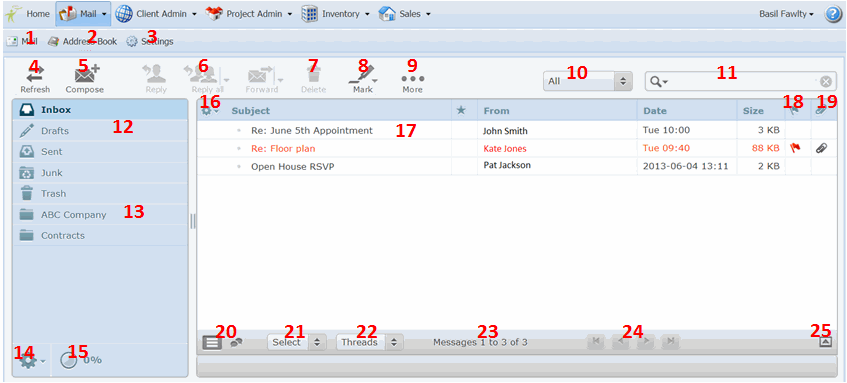The width and height of the screenshot is (847, 383).
Task: Compose a new message
Action: tap(85, 79)
